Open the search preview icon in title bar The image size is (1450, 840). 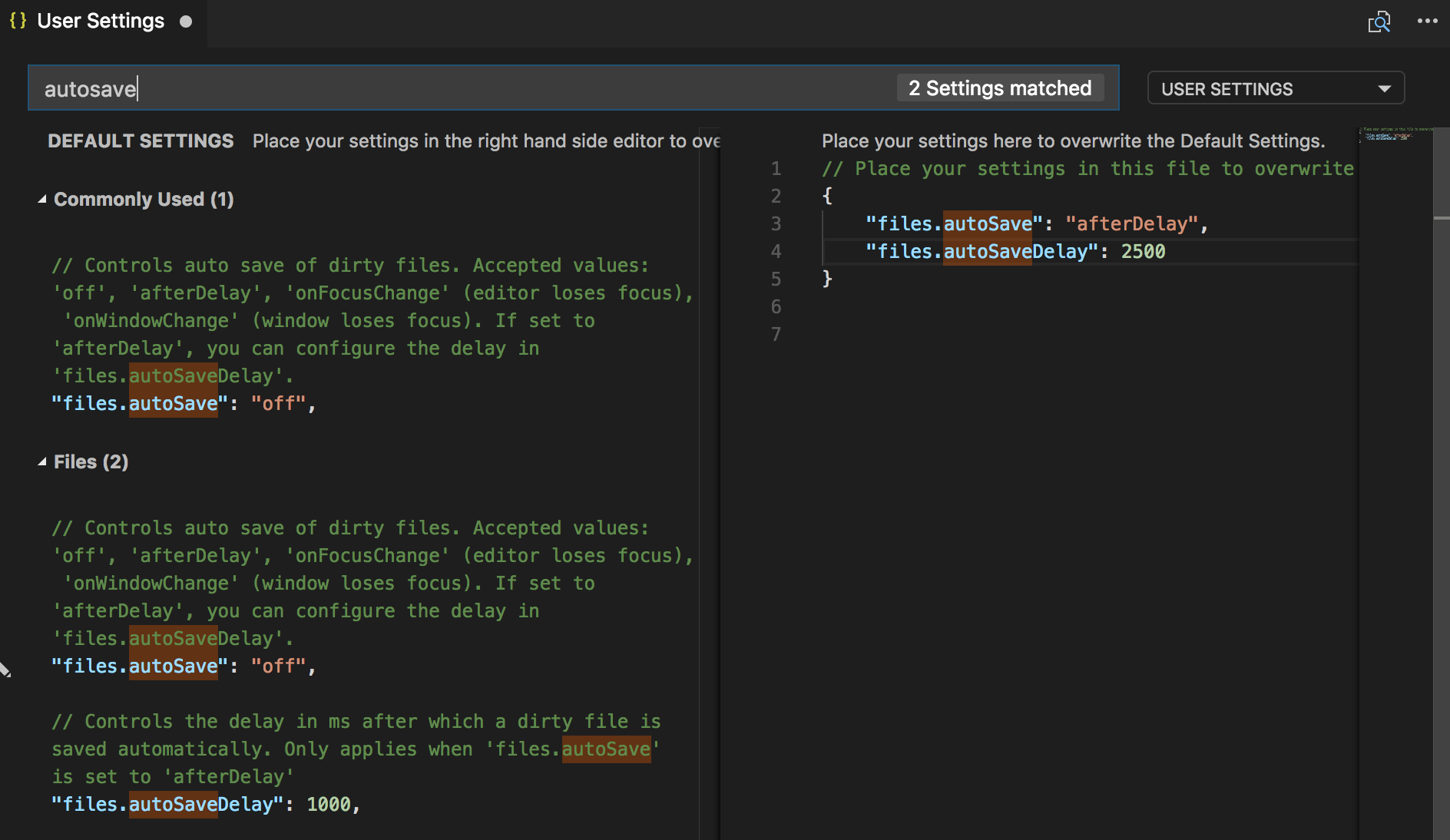click(x=1380, y=22)
